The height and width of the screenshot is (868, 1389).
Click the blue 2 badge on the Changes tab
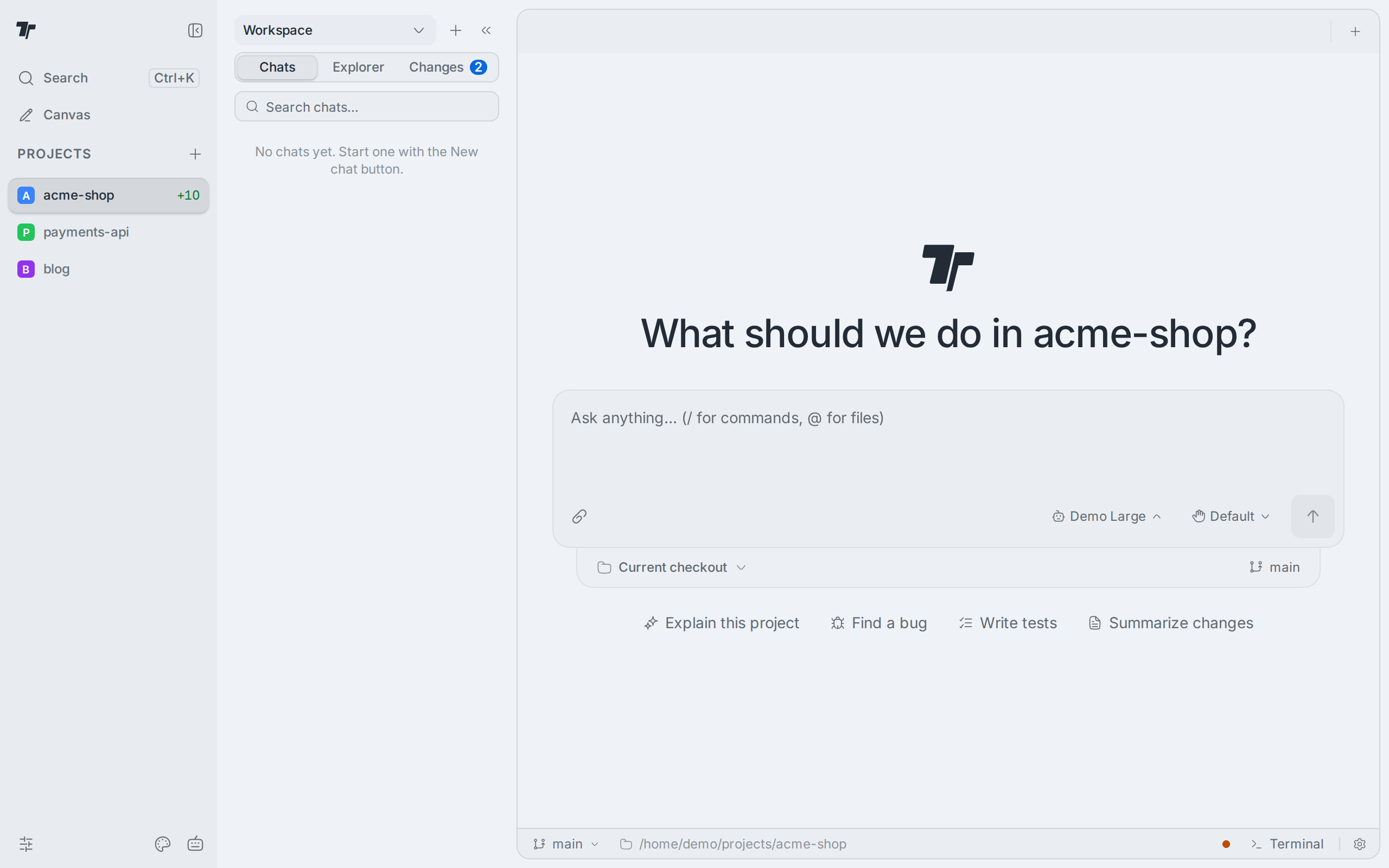click(478, 67)
